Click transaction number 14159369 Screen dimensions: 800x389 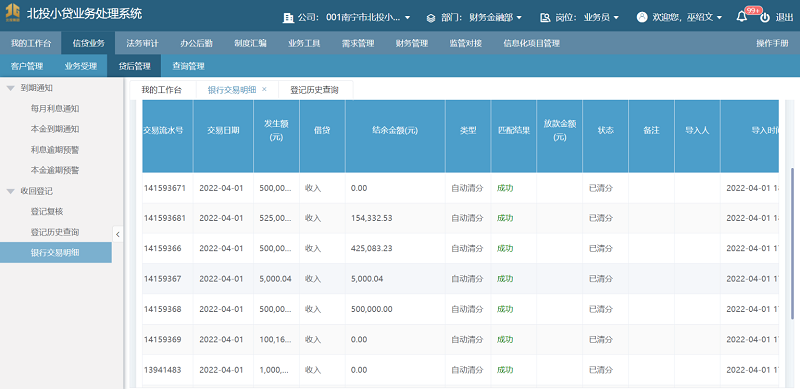pyautogui.click(x=162, y=339)
